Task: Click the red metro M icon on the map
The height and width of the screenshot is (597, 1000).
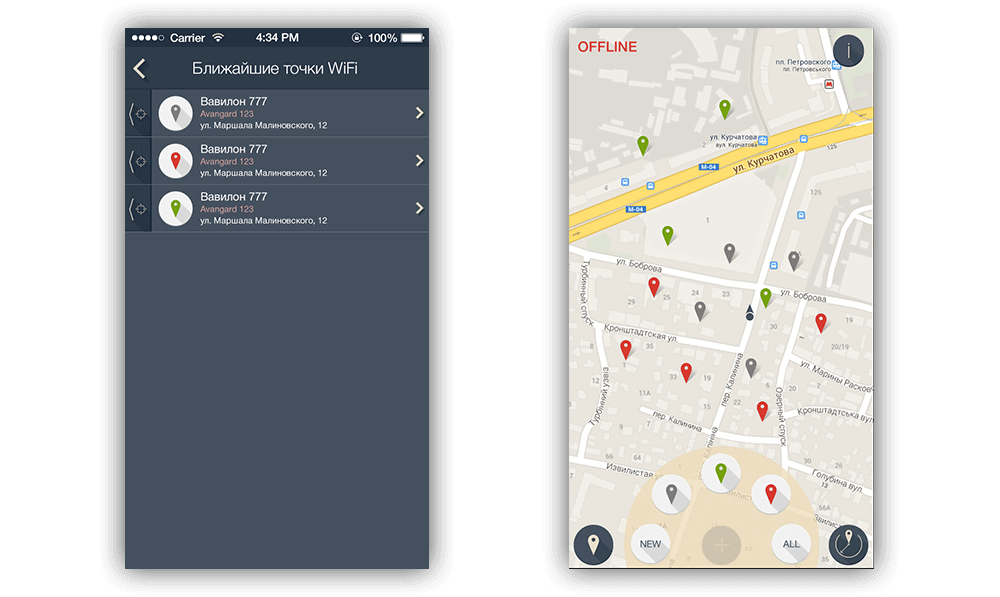Action: coord(828,84)
